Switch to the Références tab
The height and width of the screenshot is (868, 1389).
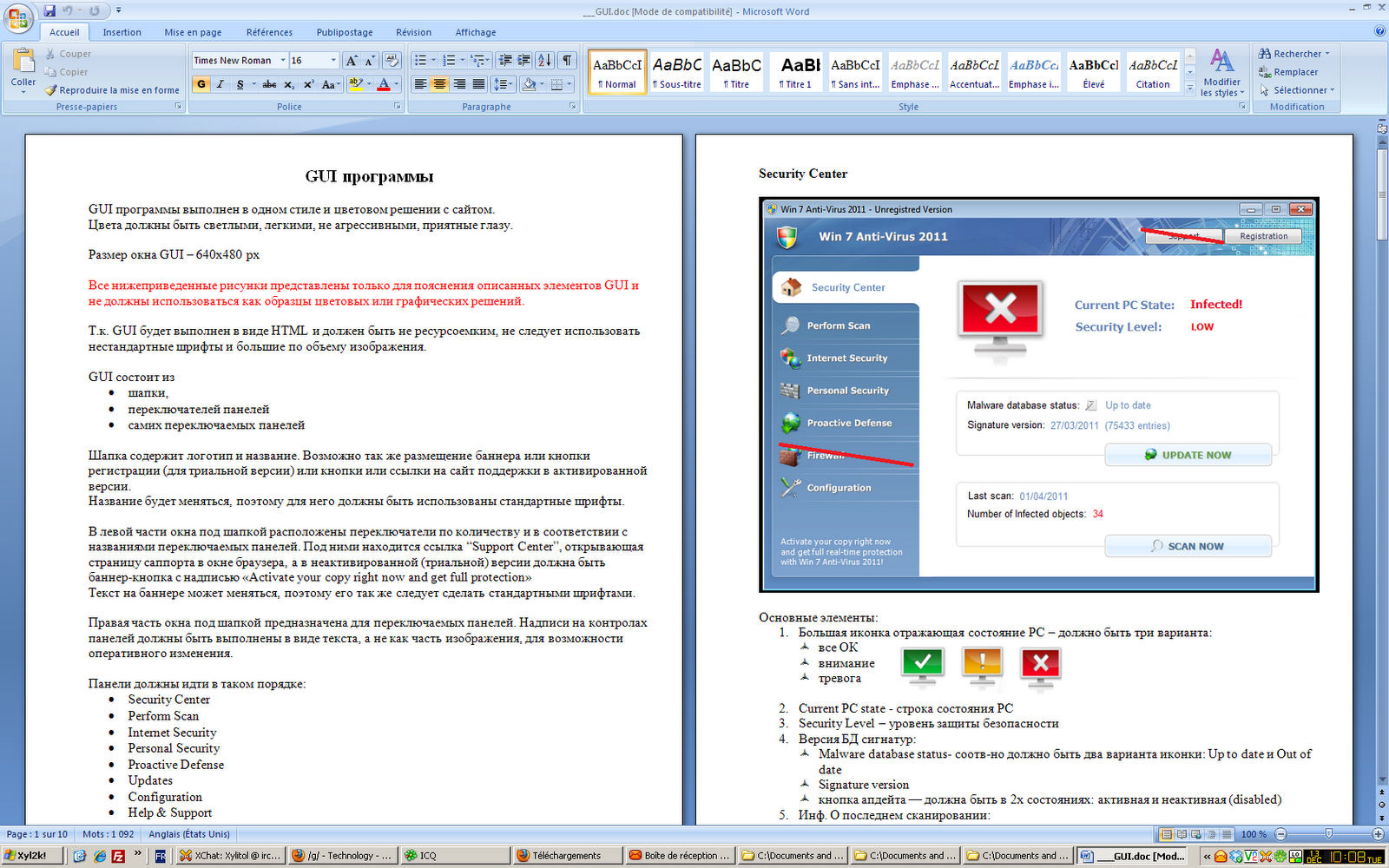point(269,32)
